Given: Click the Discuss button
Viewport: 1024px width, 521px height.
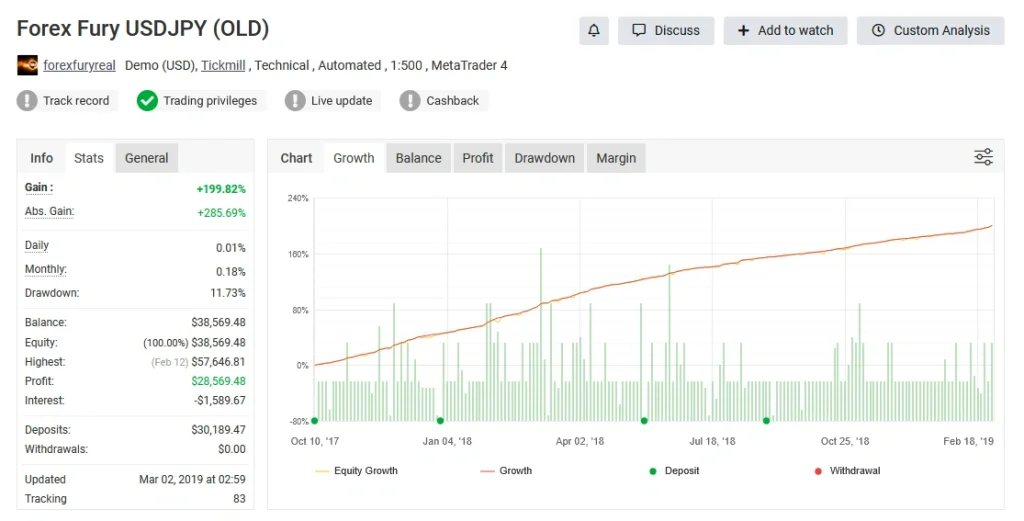Looking at the screenshot, I should [x=666, y=31].
